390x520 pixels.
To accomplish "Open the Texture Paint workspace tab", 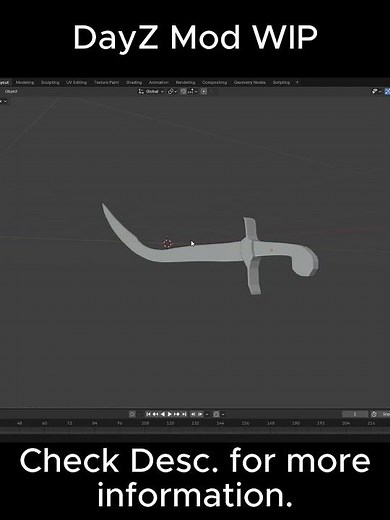I will tap(106, 82).
